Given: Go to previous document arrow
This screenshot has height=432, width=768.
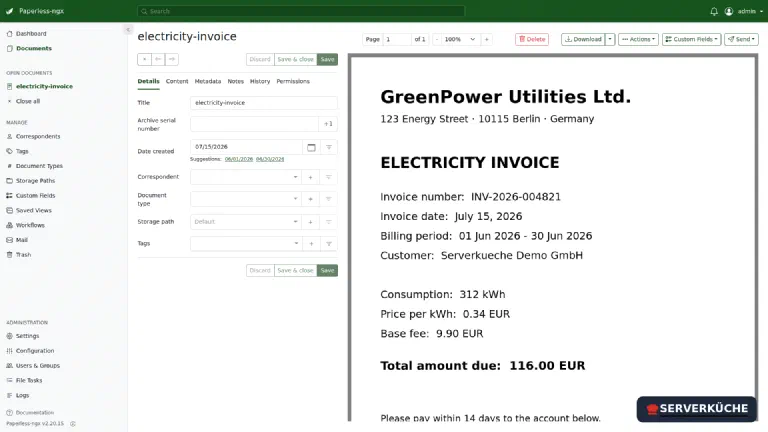Looking at the screenshot, I should point(158,59).
